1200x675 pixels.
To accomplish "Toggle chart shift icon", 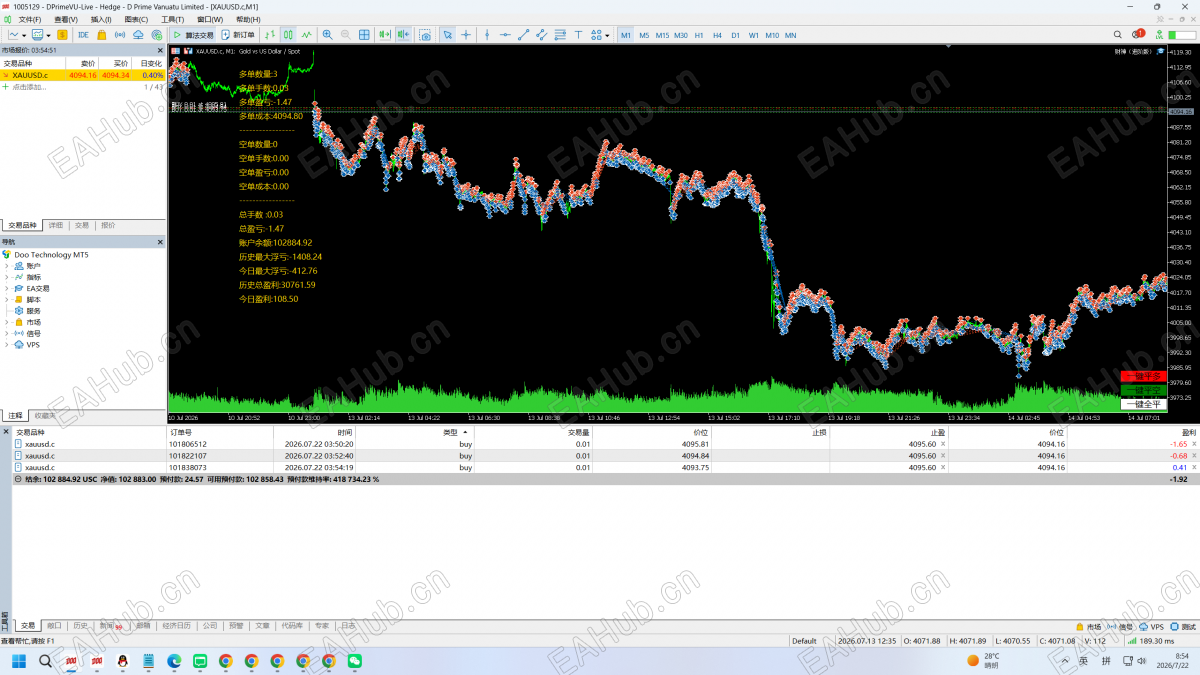I will pyautogui.click(x=403, y=35).
